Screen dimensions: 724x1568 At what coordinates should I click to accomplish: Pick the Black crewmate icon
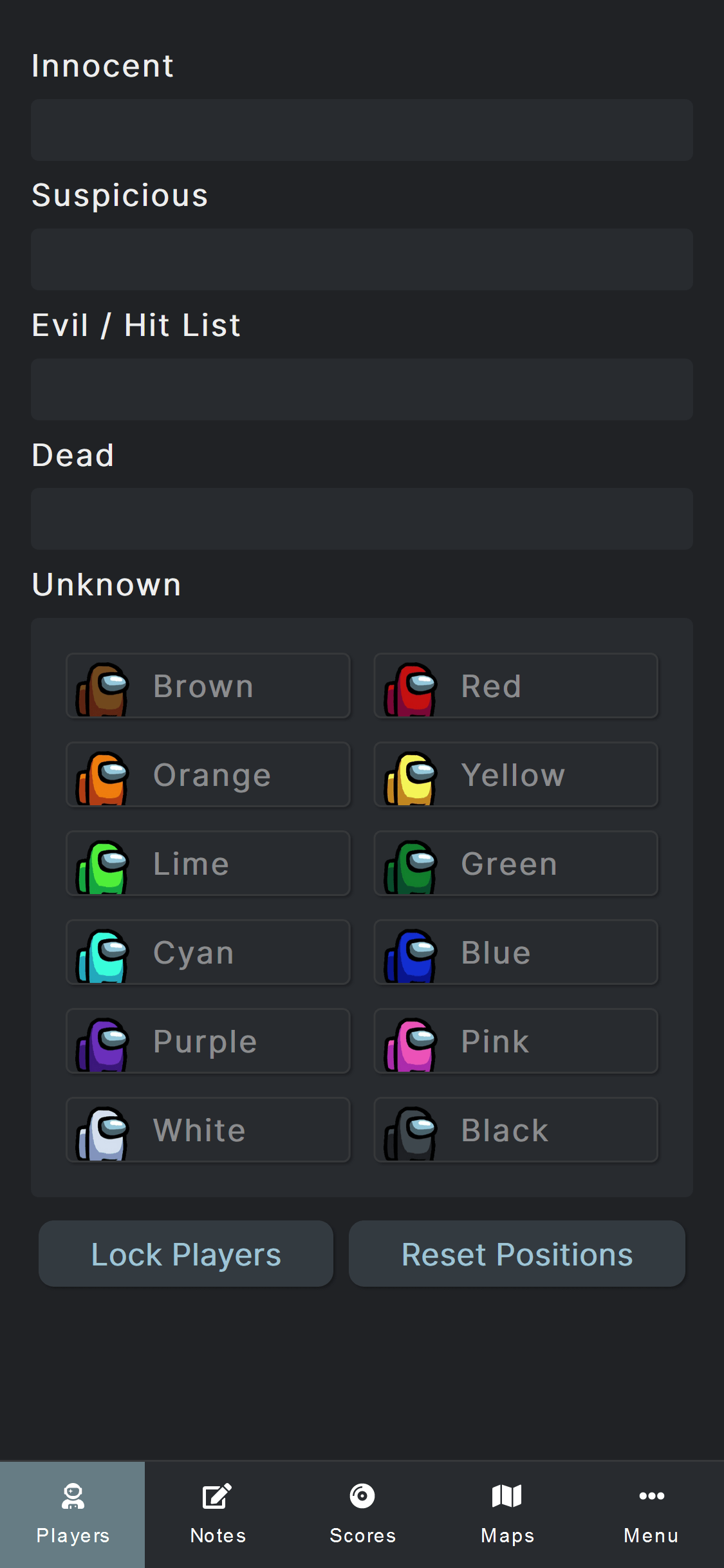click(411, 1134)
